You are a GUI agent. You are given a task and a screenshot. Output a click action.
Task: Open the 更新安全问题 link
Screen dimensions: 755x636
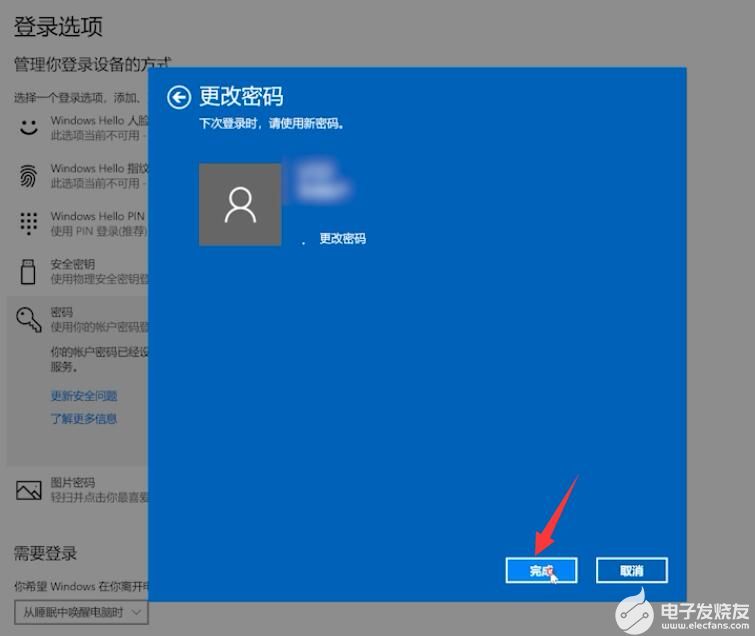pos(84,396)
